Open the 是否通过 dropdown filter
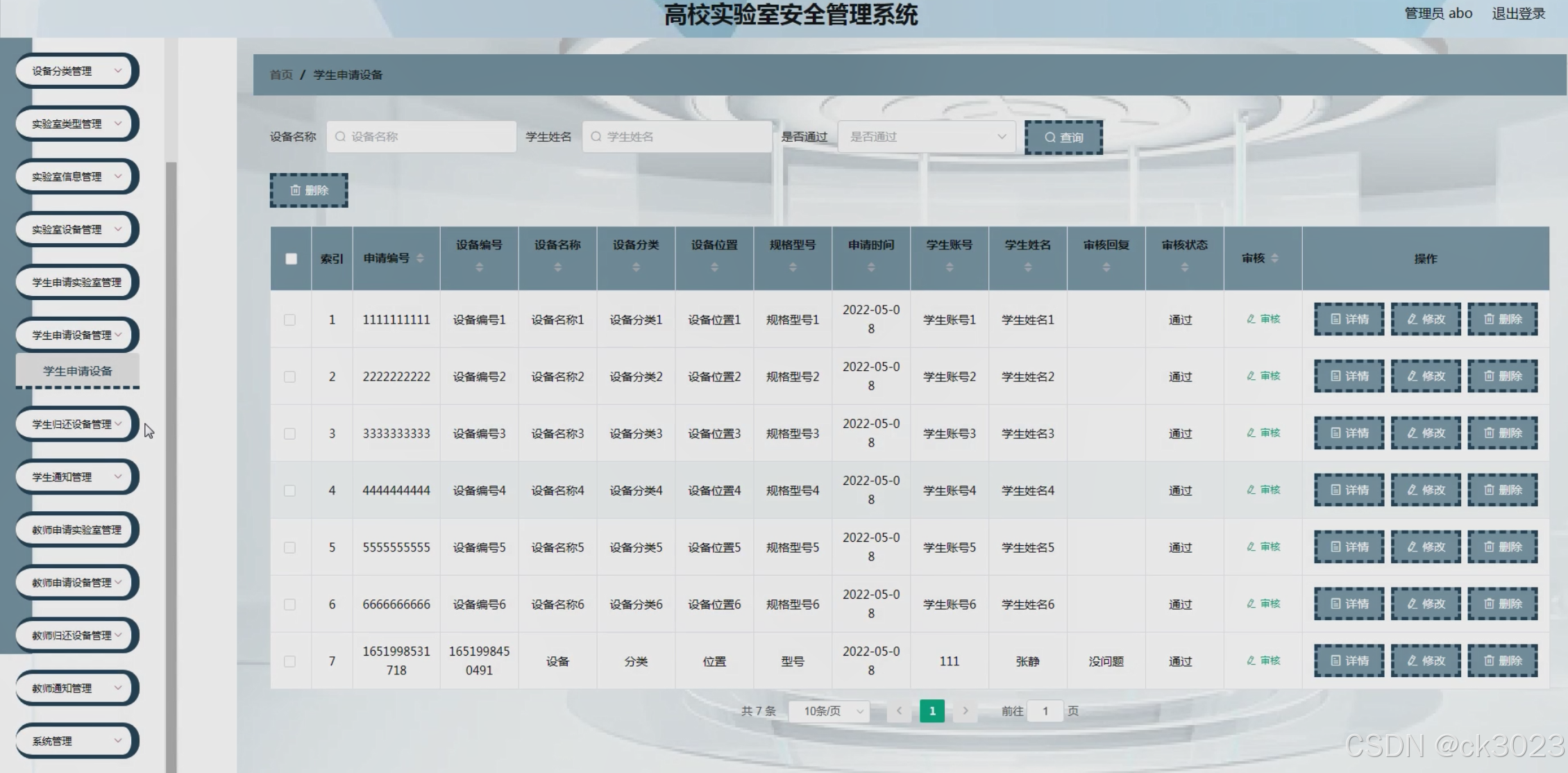 [x=927, y=137]
